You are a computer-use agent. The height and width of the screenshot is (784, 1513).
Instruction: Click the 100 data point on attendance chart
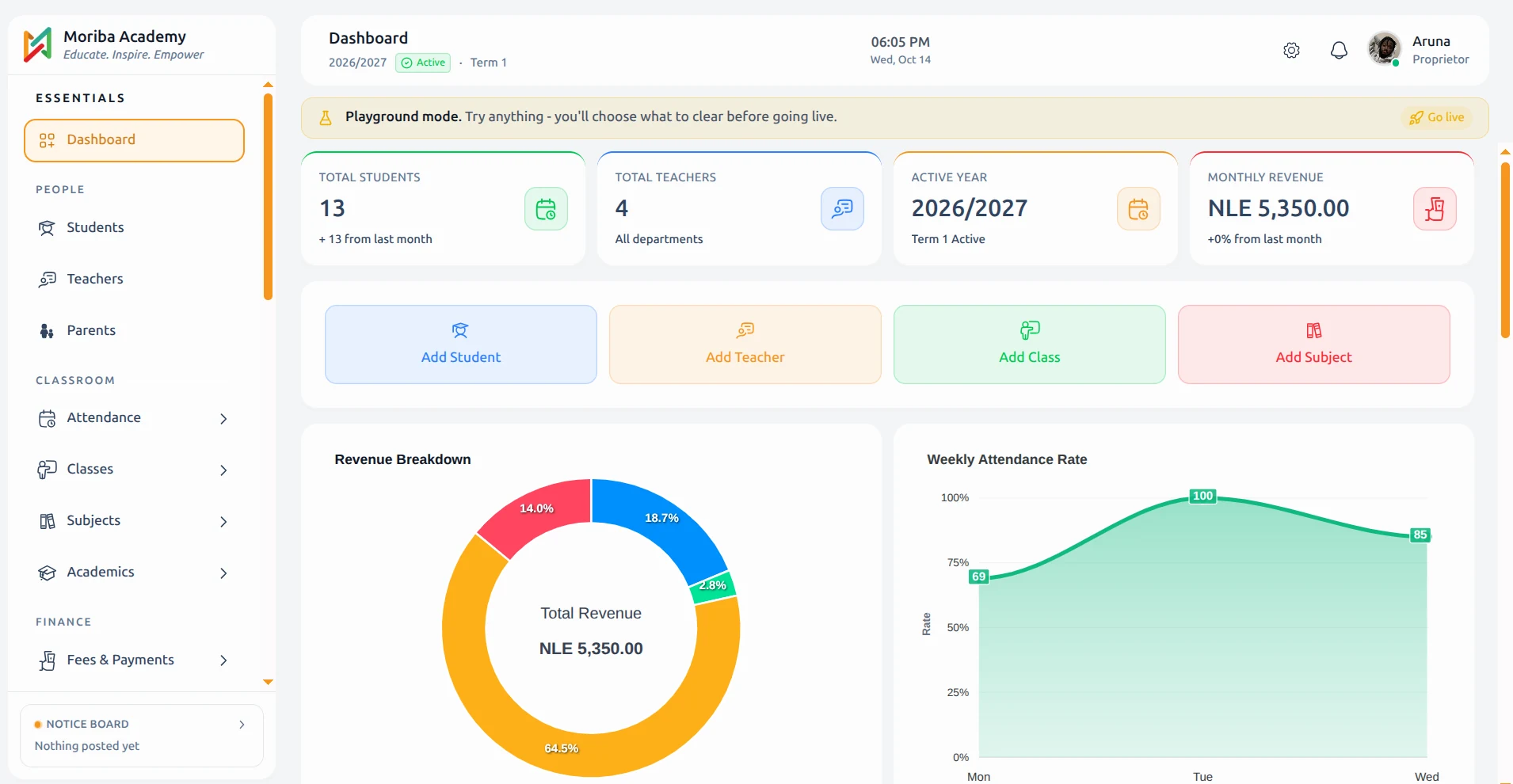(1202, 497)
